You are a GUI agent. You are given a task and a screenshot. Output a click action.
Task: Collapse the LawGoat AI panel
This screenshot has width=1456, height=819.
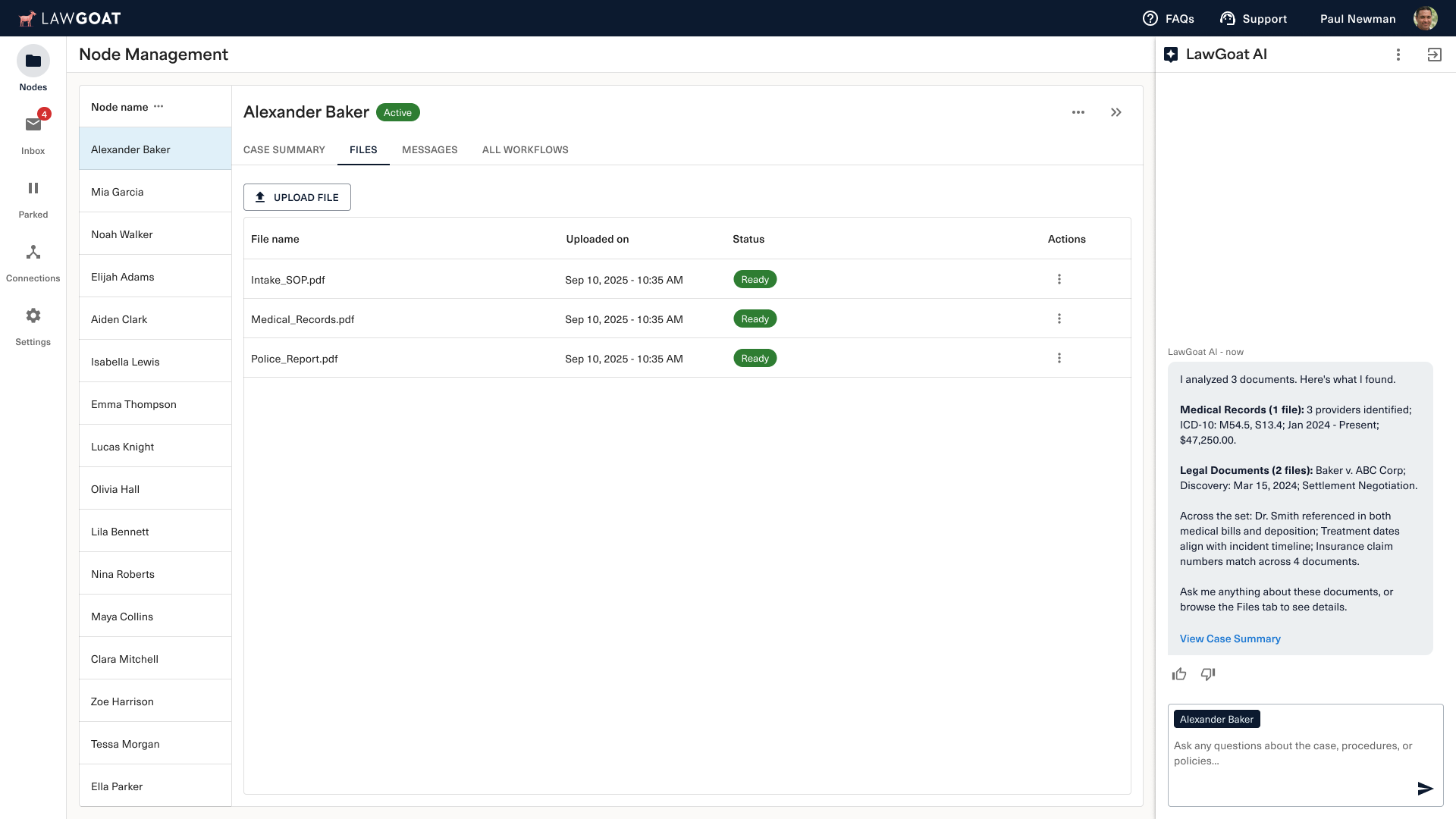1434,55
